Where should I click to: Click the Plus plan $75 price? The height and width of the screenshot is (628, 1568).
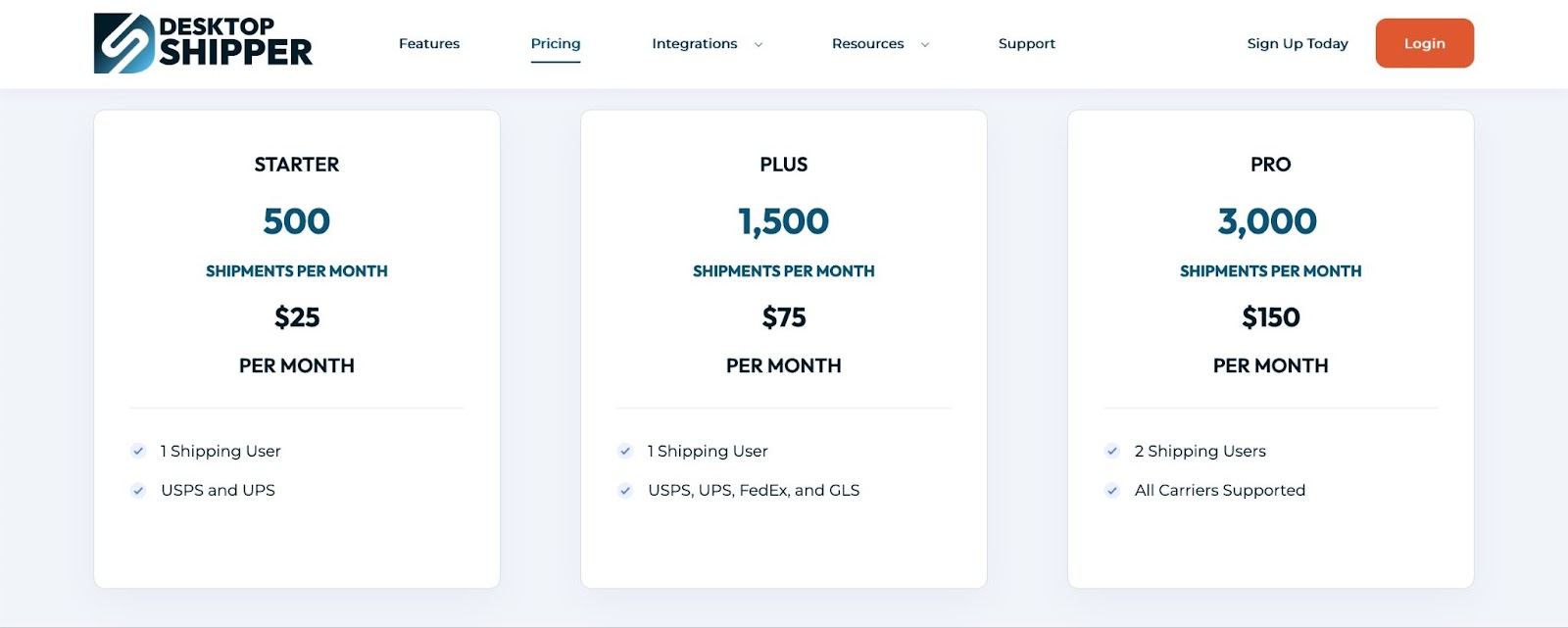[x=784, y=317]
